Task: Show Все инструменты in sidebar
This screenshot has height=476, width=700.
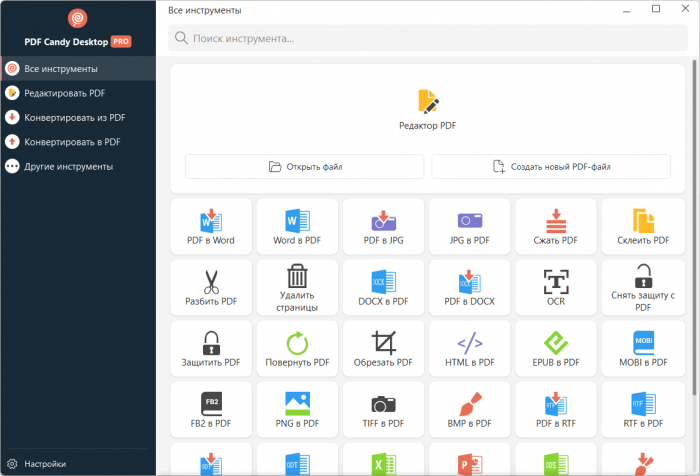Action: click(79, 69)
